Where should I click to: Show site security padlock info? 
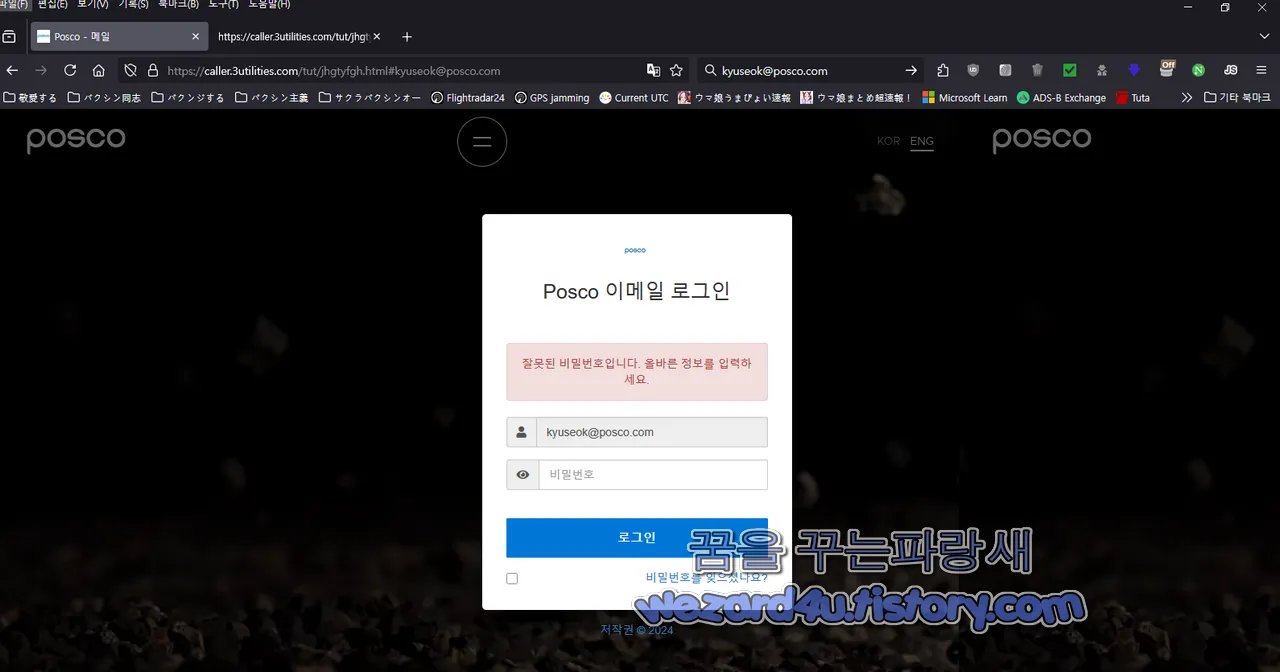pos(153,70)
